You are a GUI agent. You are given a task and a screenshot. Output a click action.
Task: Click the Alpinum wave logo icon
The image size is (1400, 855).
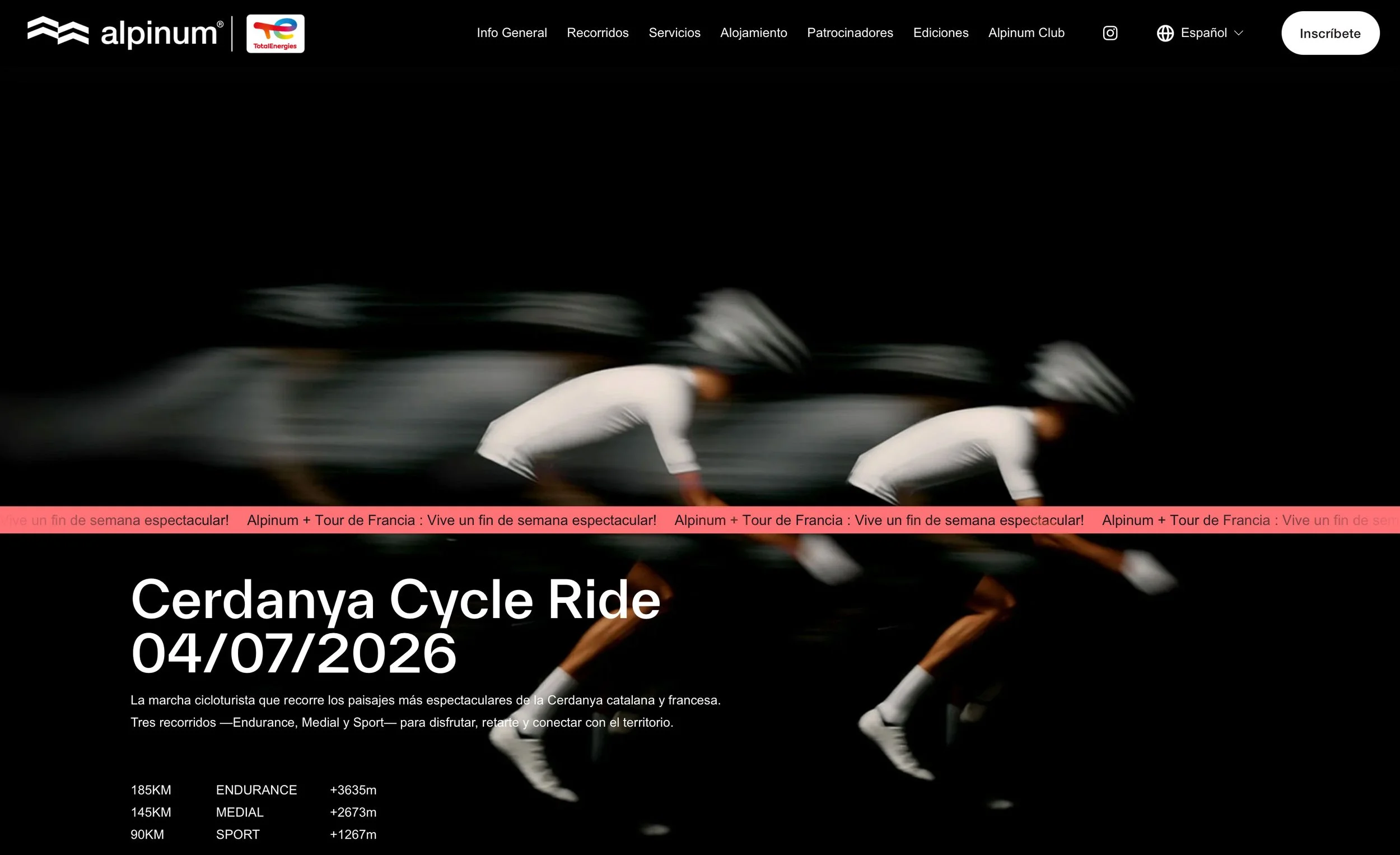[x=58, y=30]
